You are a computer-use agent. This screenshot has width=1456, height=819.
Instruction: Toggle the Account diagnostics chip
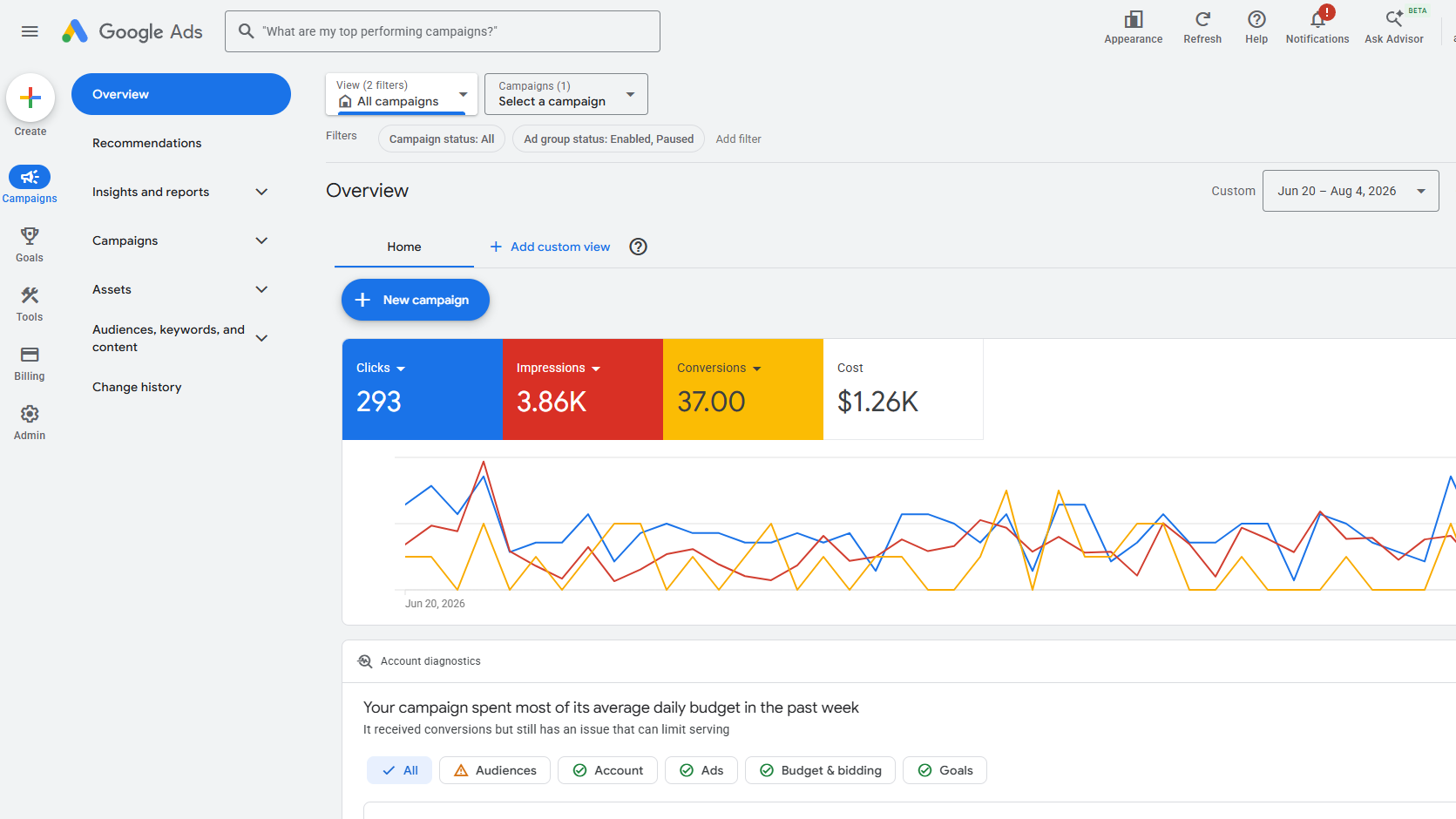pos(607,770)
